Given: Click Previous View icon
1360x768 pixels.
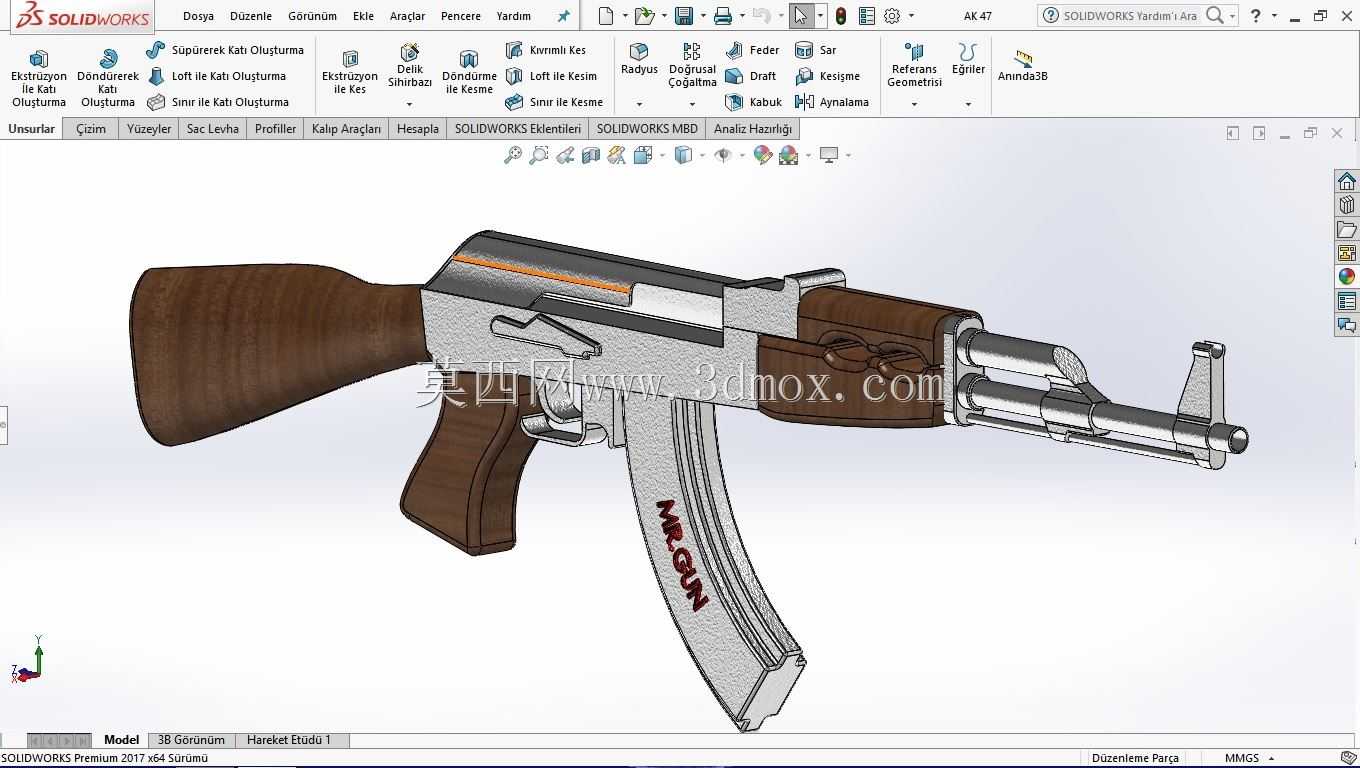Looking at the screenshot, I should tap(565, 155).
